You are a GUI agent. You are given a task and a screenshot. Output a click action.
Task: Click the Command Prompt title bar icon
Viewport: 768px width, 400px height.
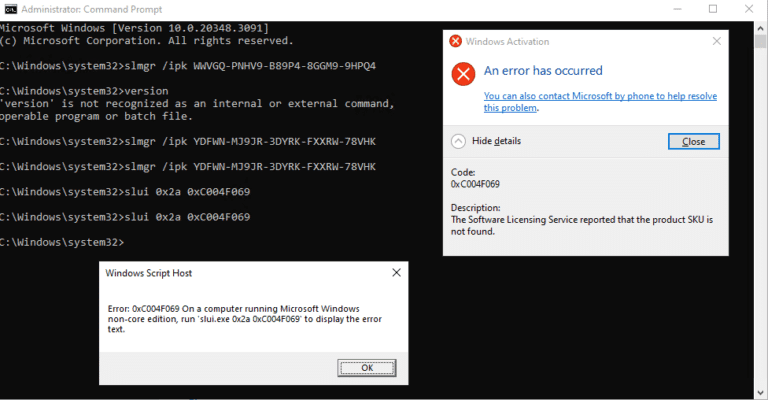(10, 9)
